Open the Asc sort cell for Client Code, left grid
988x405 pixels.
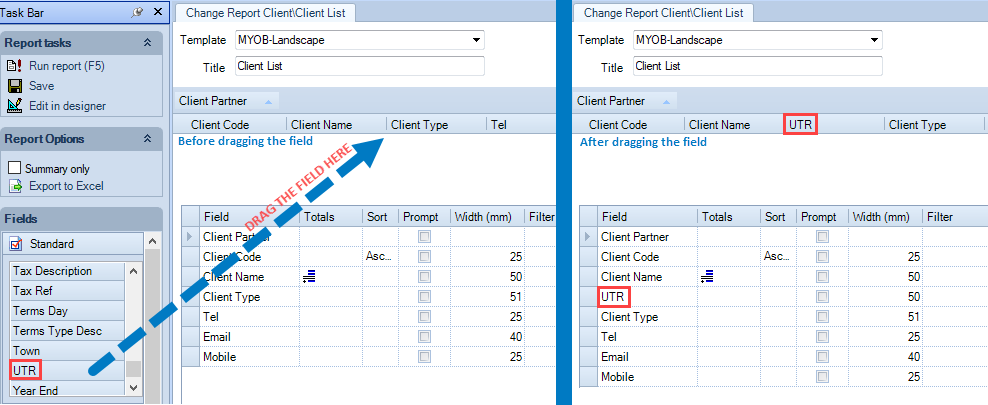(x=380, y=256)
